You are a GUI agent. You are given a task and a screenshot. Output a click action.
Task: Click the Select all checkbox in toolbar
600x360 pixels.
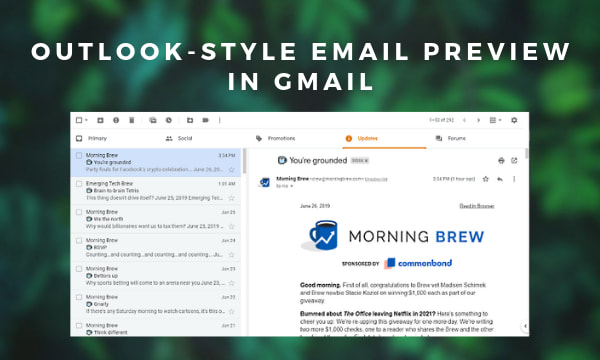[x=79, y=120]
